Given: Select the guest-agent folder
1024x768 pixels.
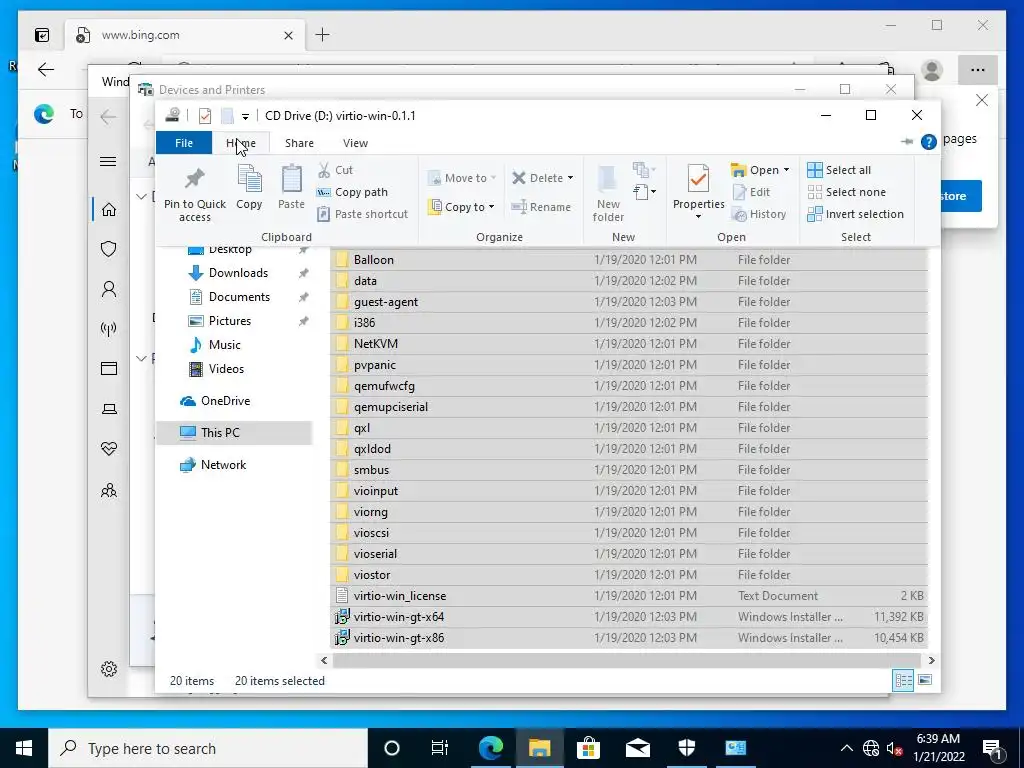Looking at the screenshot, I should click(629, 302).
